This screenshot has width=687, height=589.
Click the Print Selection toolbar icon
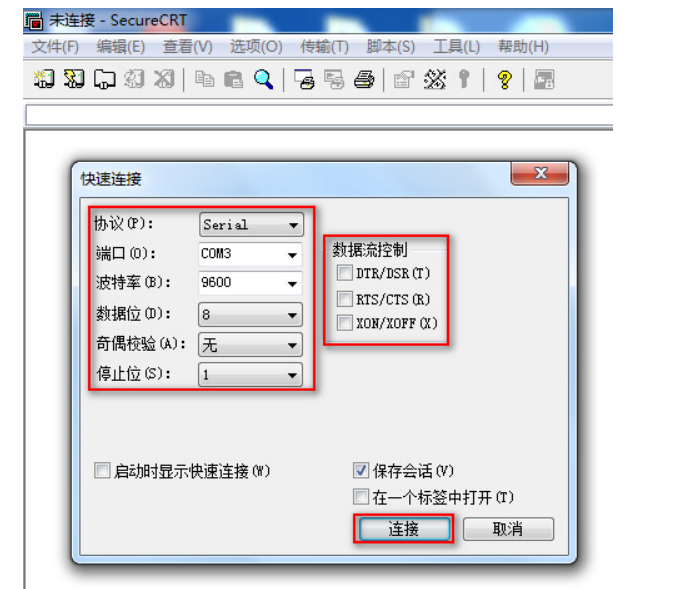334,79
